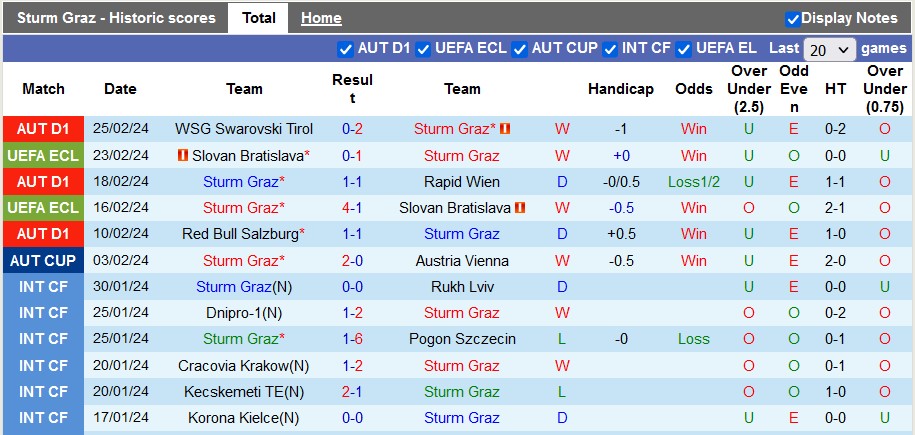Click the 4-1 result score
This screenshot has height=435, width=915.
[x=352, y=207]
